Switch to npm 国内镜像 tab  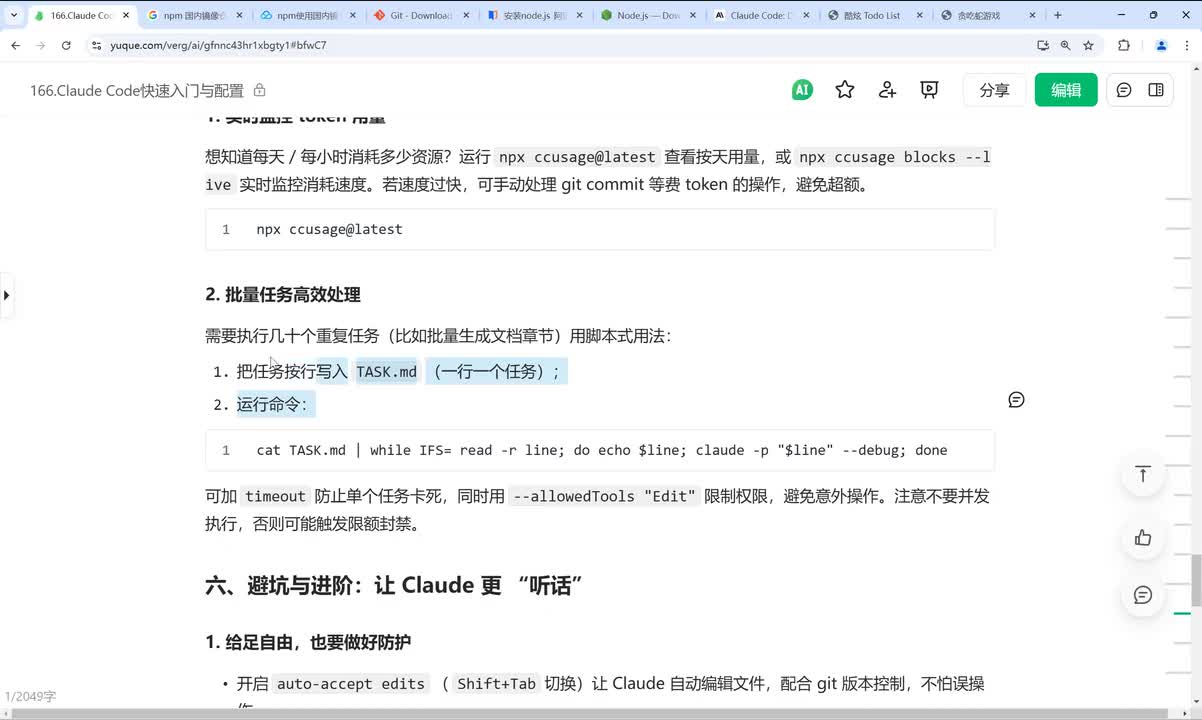[194, 16]
